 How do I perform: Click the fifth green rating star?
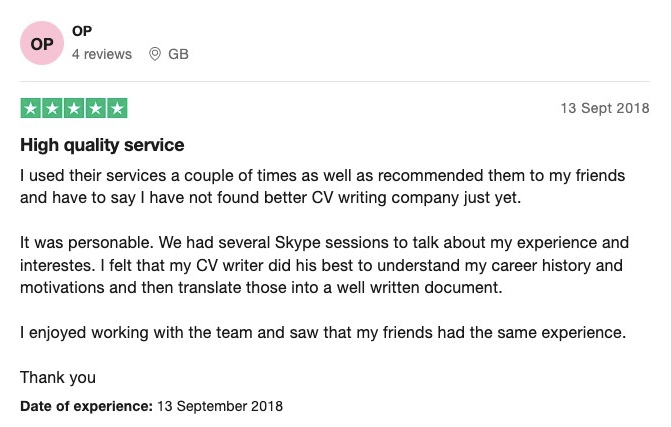pos(117,108)
